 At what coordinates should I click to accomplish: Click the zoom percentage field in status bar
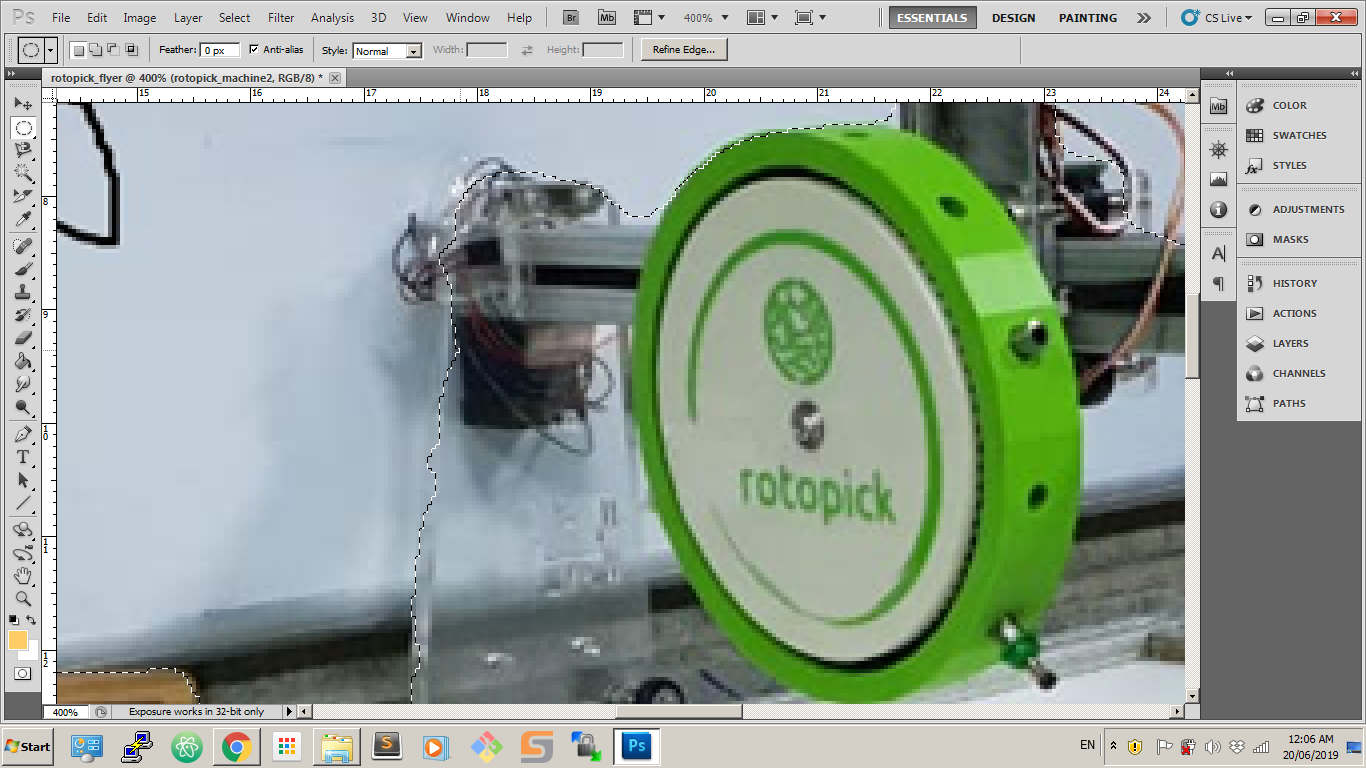[x=66, y=712]
